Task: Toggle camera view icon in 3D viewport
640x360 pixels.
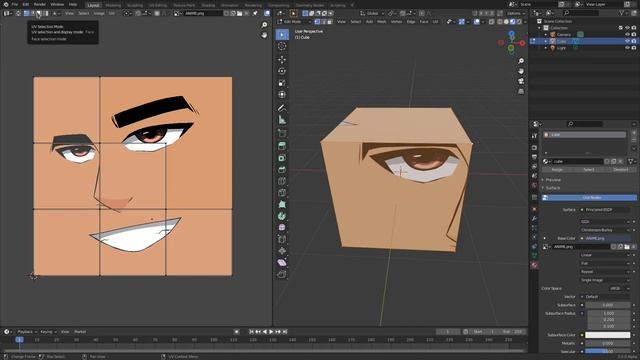Action: tap(521, 81)
